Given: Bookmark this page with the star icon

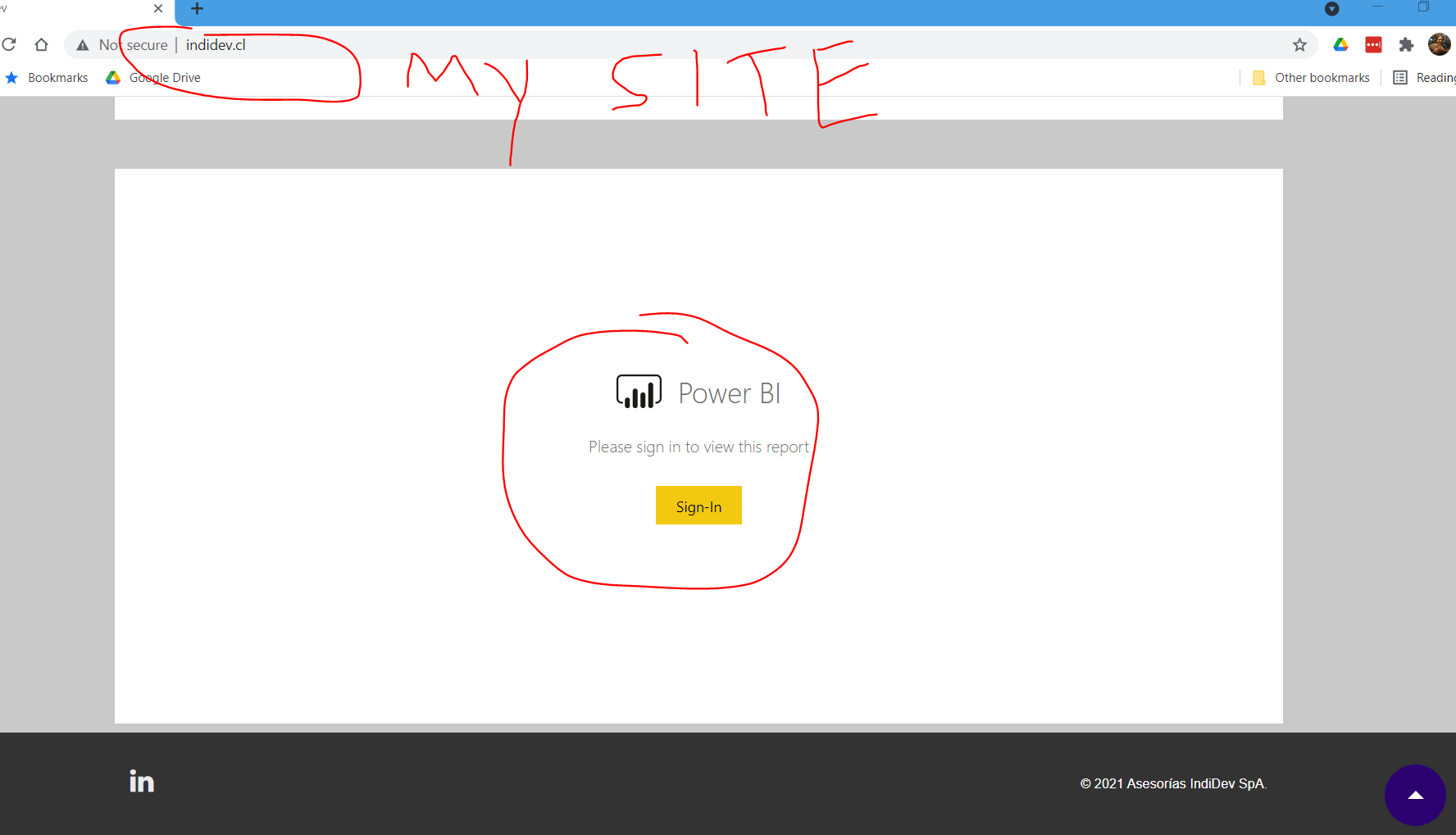Looking at the screenshot, I should [1299, 45].
